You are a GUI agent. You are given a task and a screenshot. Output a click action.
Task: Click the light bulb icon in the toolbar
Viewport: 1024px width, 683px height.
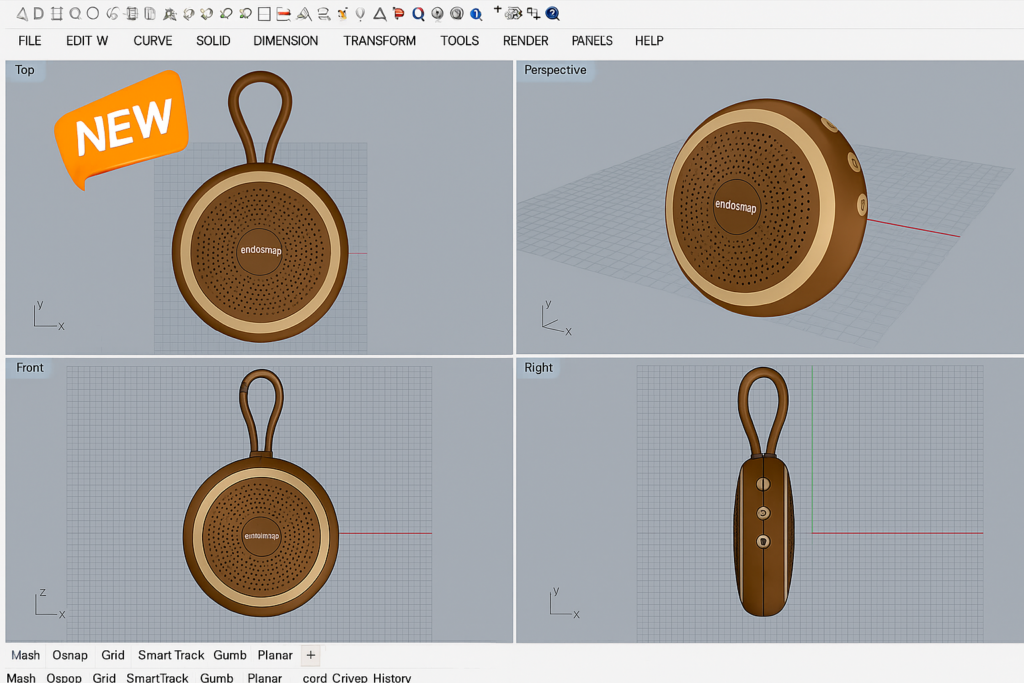(361, 14)
